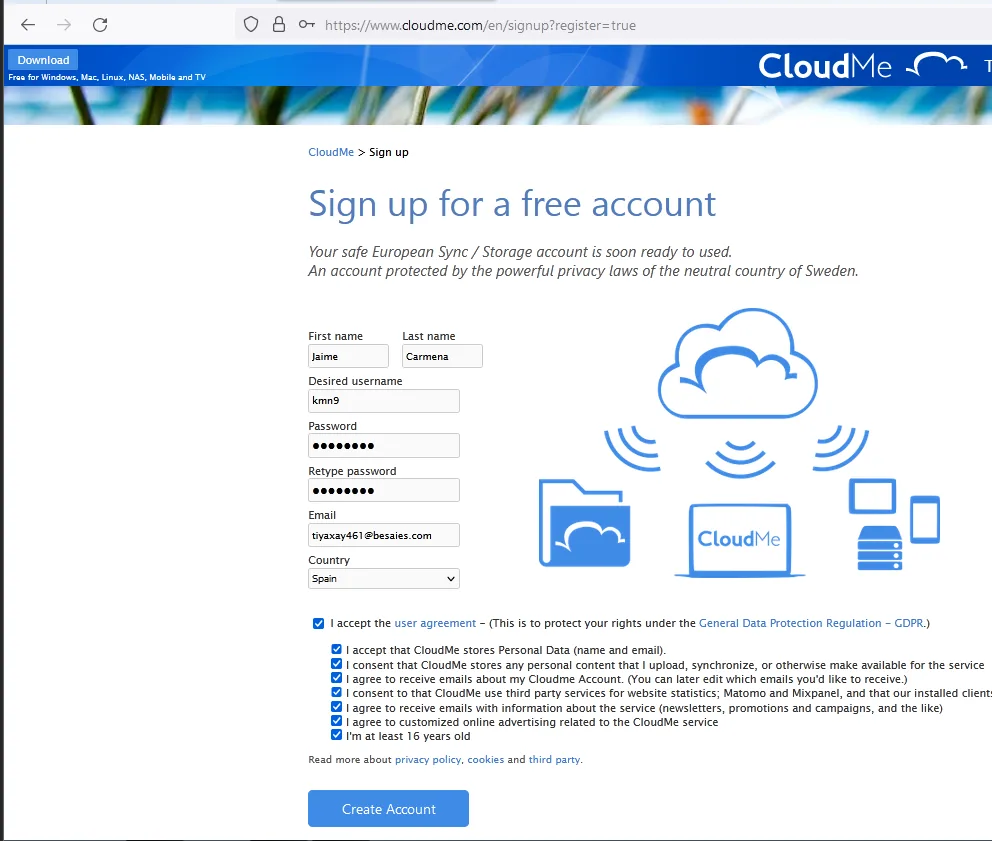Image resolution: width=992 pixels, height=841 pixels.
Task: Toggle third party services consent checkbox
Action: tap(337, 692)
